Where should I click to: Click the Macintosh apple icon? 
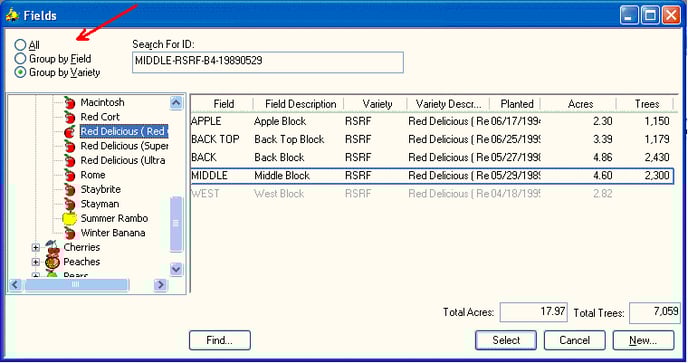[x=70, y=103]
